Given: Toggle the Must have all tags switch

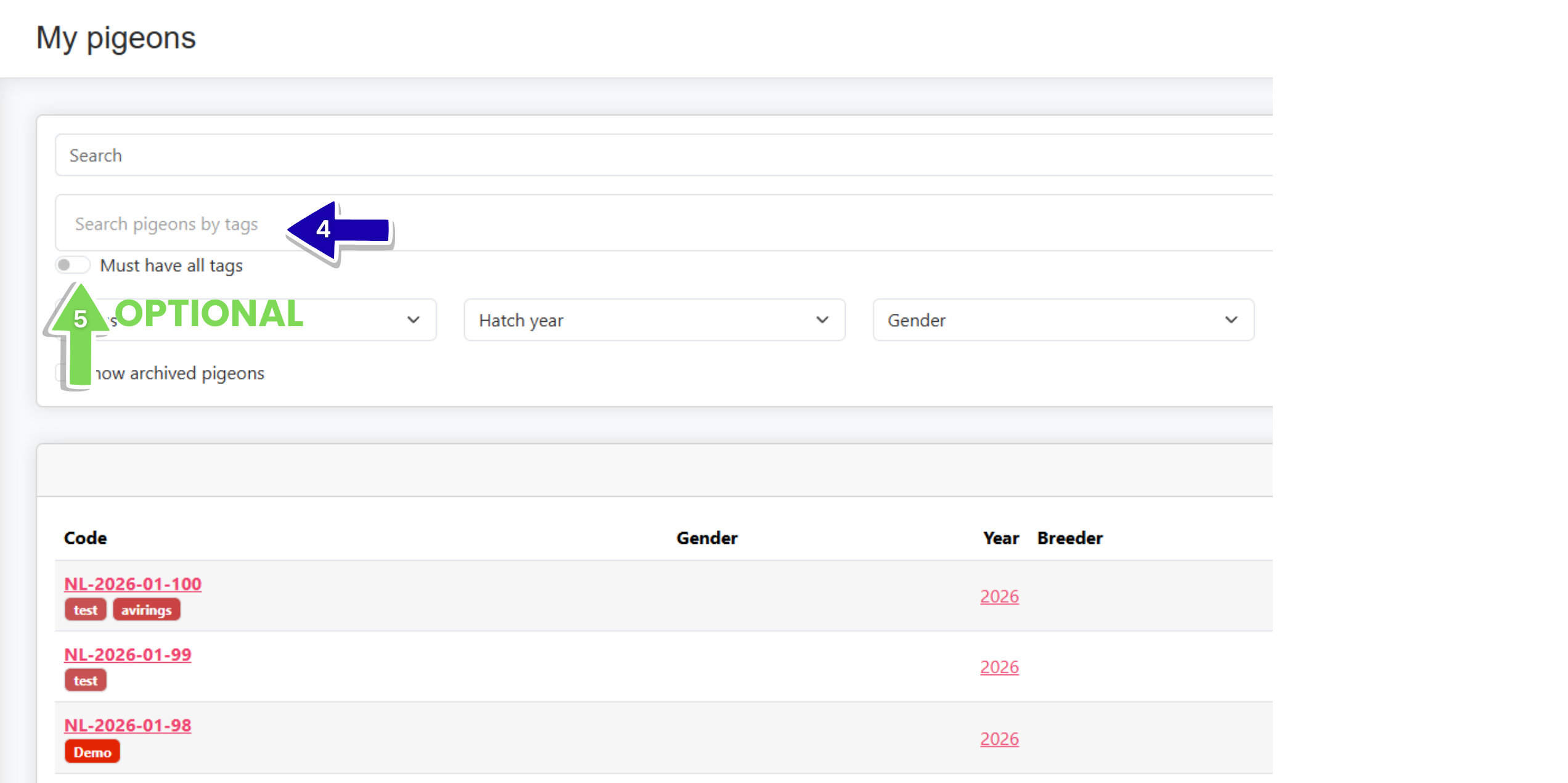Looking at the screenshot, I should [x=73, y=265].
